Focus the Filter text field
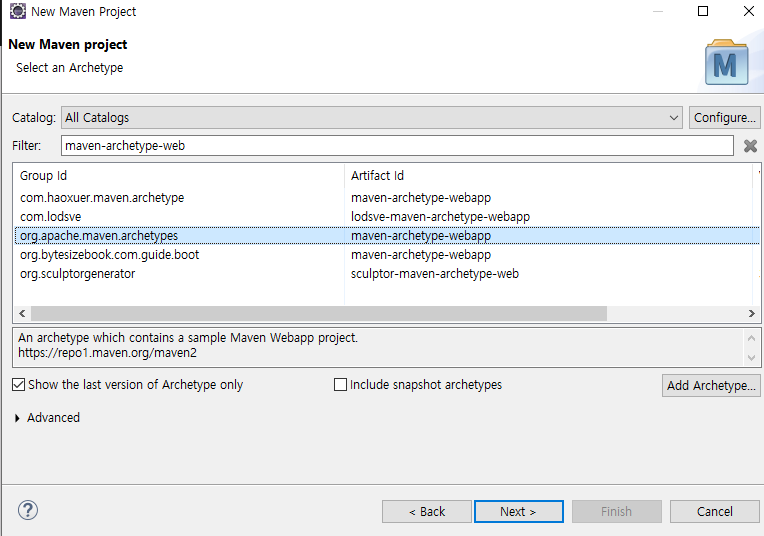 coord(397,146)
